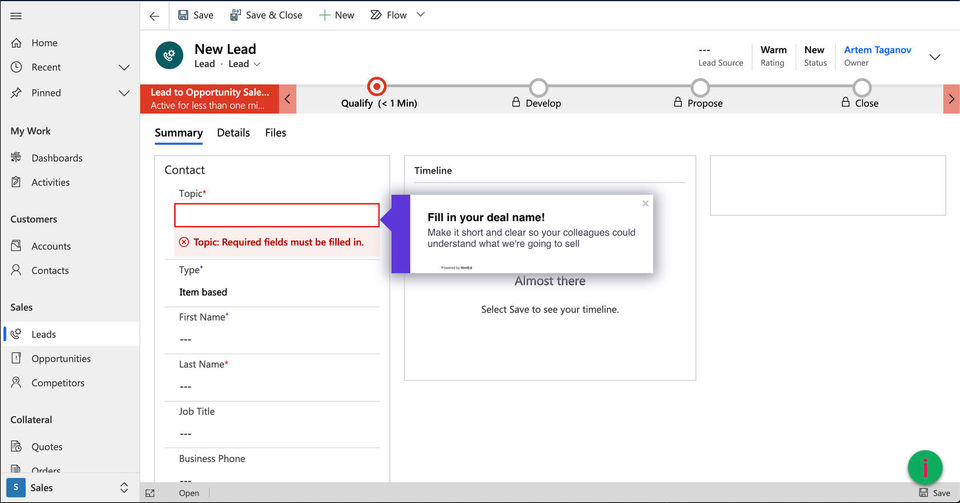Open the hamburger navigation menu

tap(16, 15)
